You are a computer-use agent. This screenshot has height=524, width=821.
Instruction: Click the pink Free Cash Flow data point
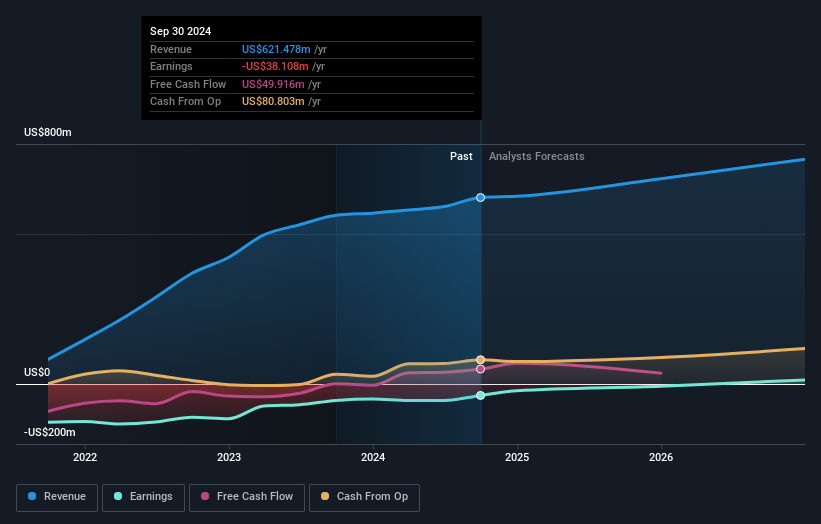pyautogui.click(x=480, y=369)
